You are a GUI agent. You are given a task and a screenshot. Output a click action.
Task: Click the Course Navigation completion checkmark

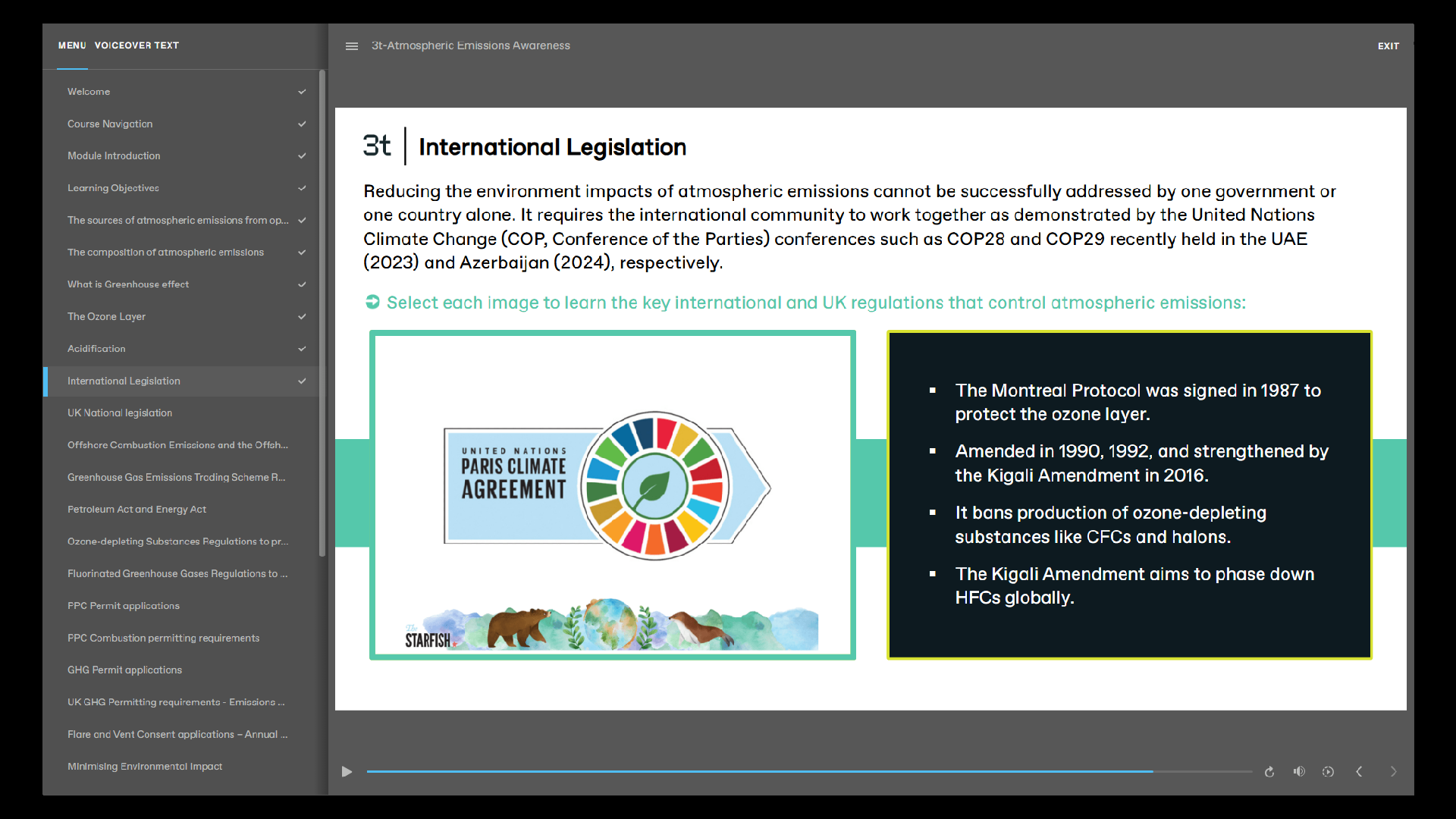[x=302, y=124]
